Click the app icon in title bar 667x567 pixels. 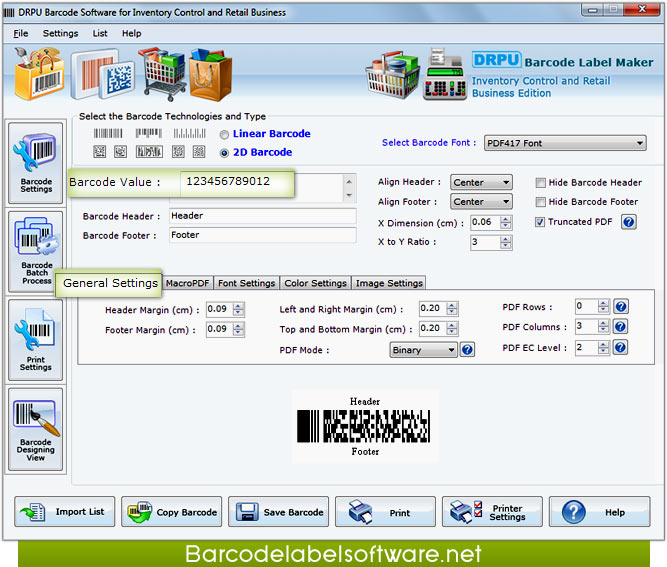pyautogui.click(x=9, y=13)
